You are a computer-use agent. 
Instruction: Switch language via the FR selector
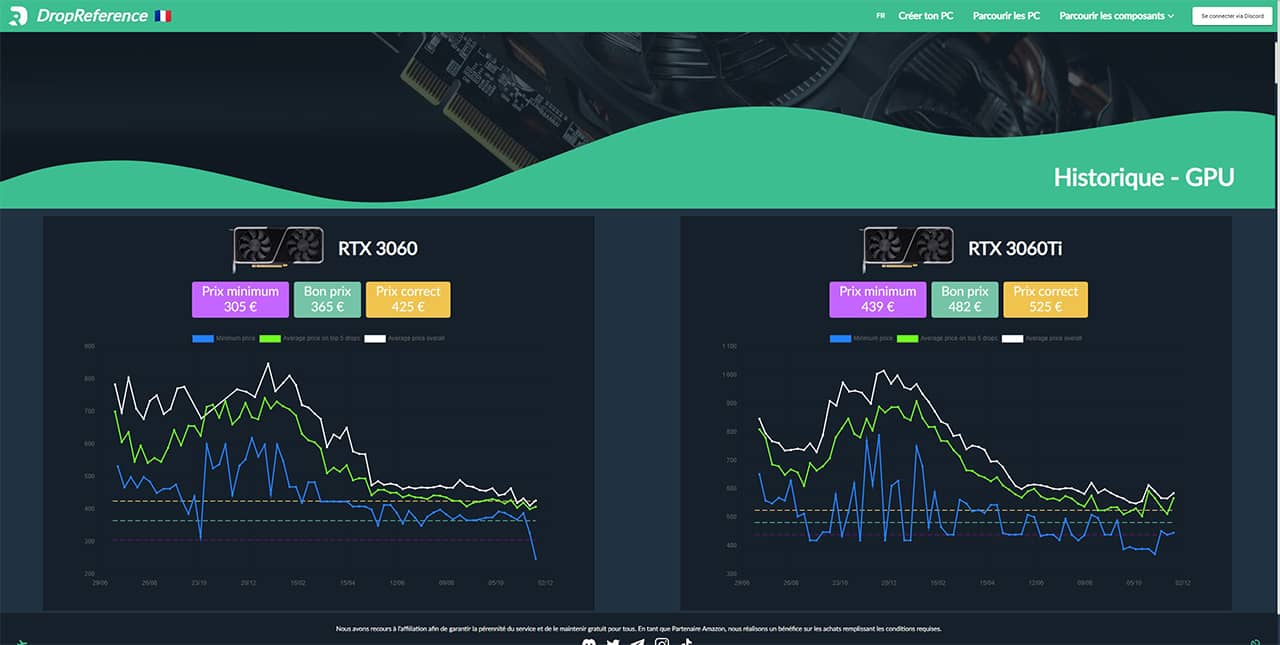(x=880, y=16)
